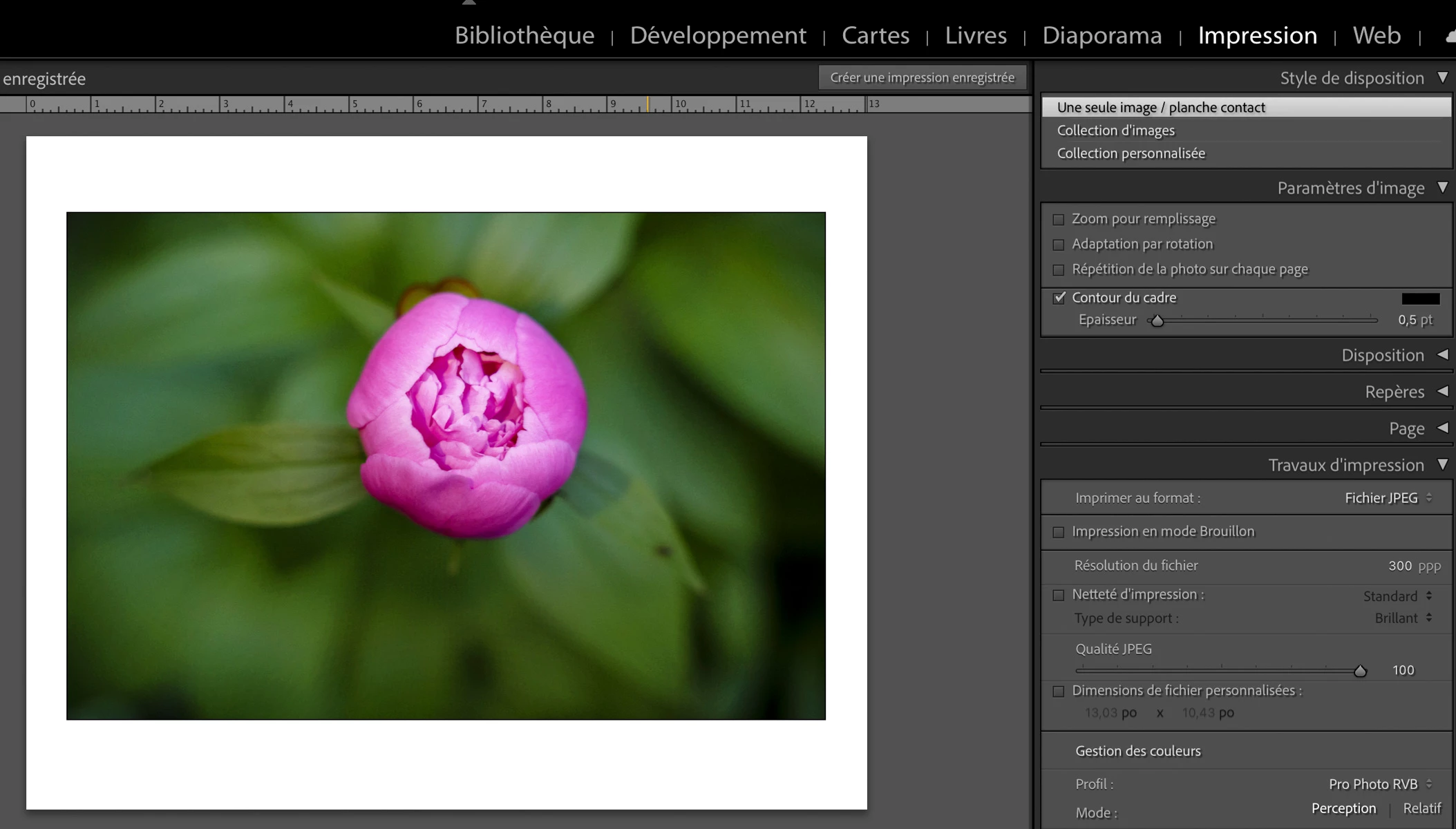
Task: Click the cloud sync icon
Action: coord(1450,37)
